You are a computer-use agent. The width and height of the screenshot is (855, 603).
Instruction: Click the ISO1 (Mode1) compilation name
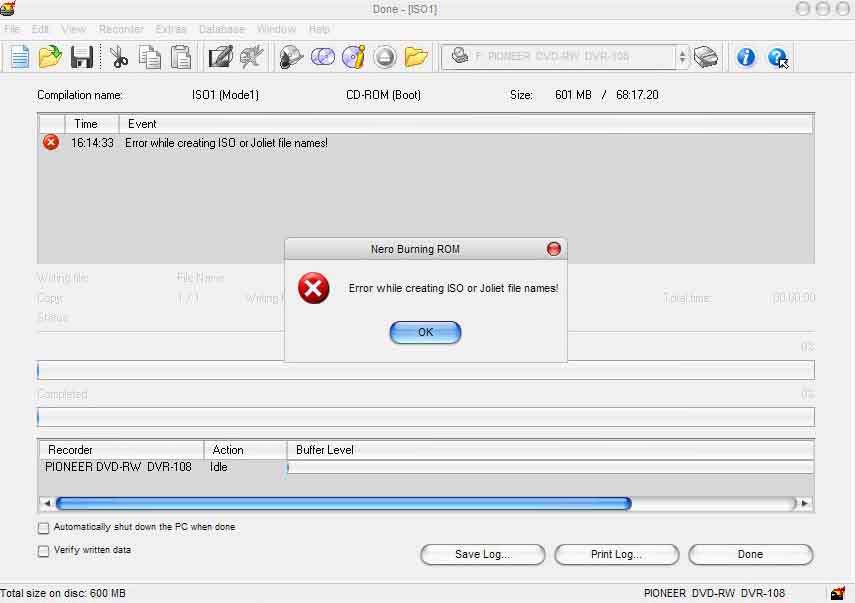[x=225, y=95]
